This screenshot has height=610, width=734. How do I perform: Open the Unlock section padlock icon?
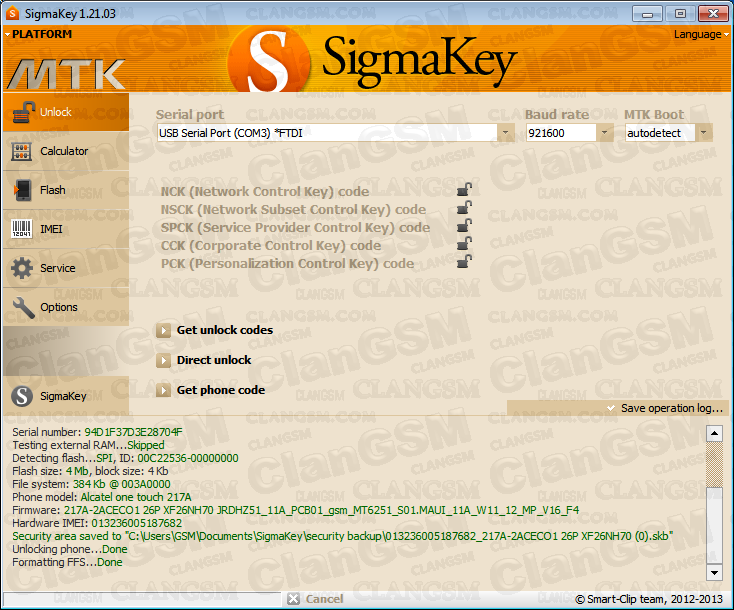click(23, 112)
